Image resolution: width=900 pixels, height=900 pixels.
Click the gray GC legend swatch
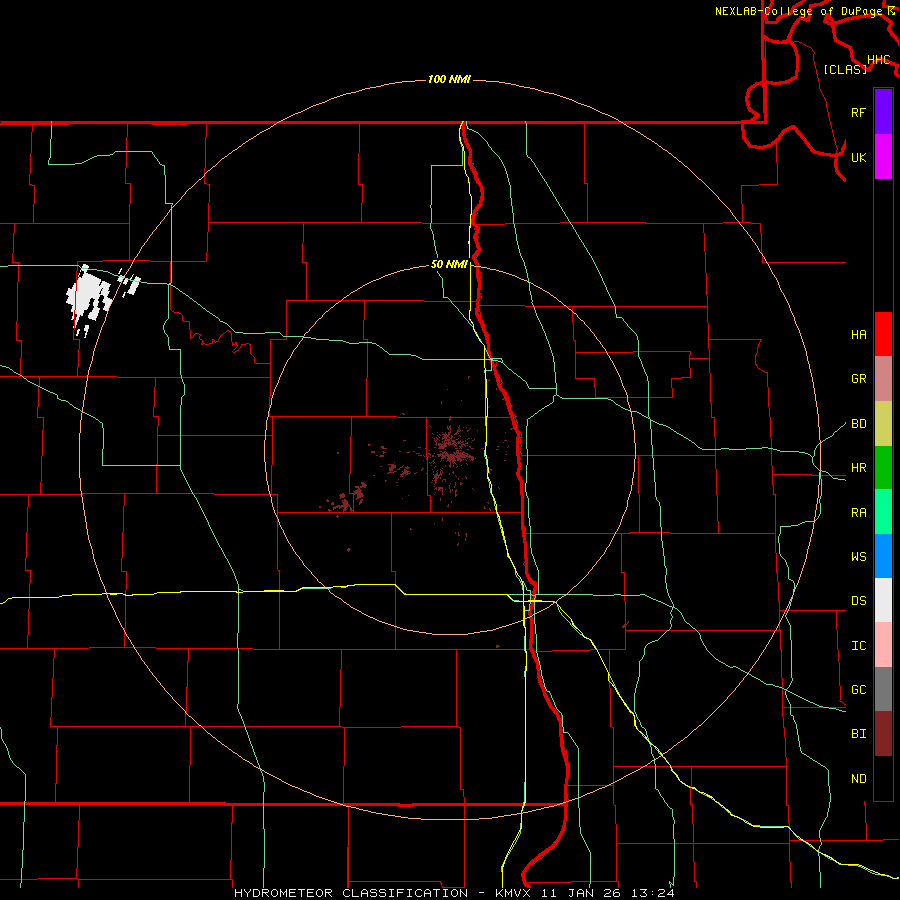click(x=883, y=689)
